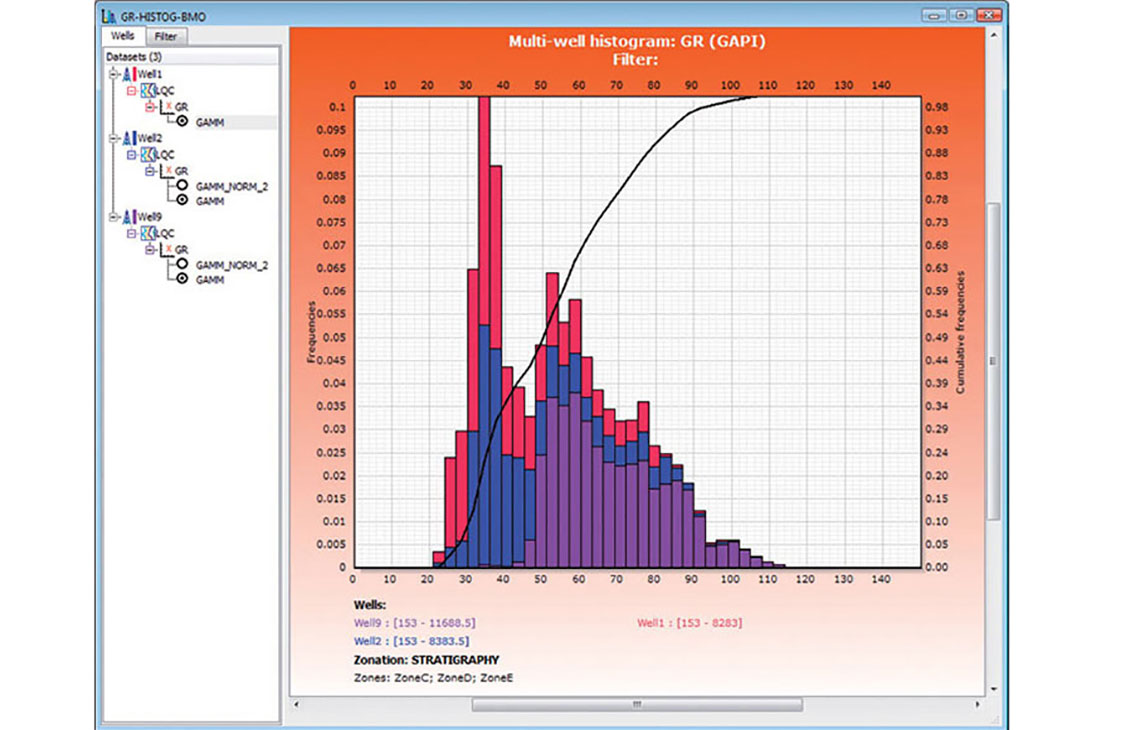Select GAMM_NORM_2 radio button under Well2

pos(182,186)
